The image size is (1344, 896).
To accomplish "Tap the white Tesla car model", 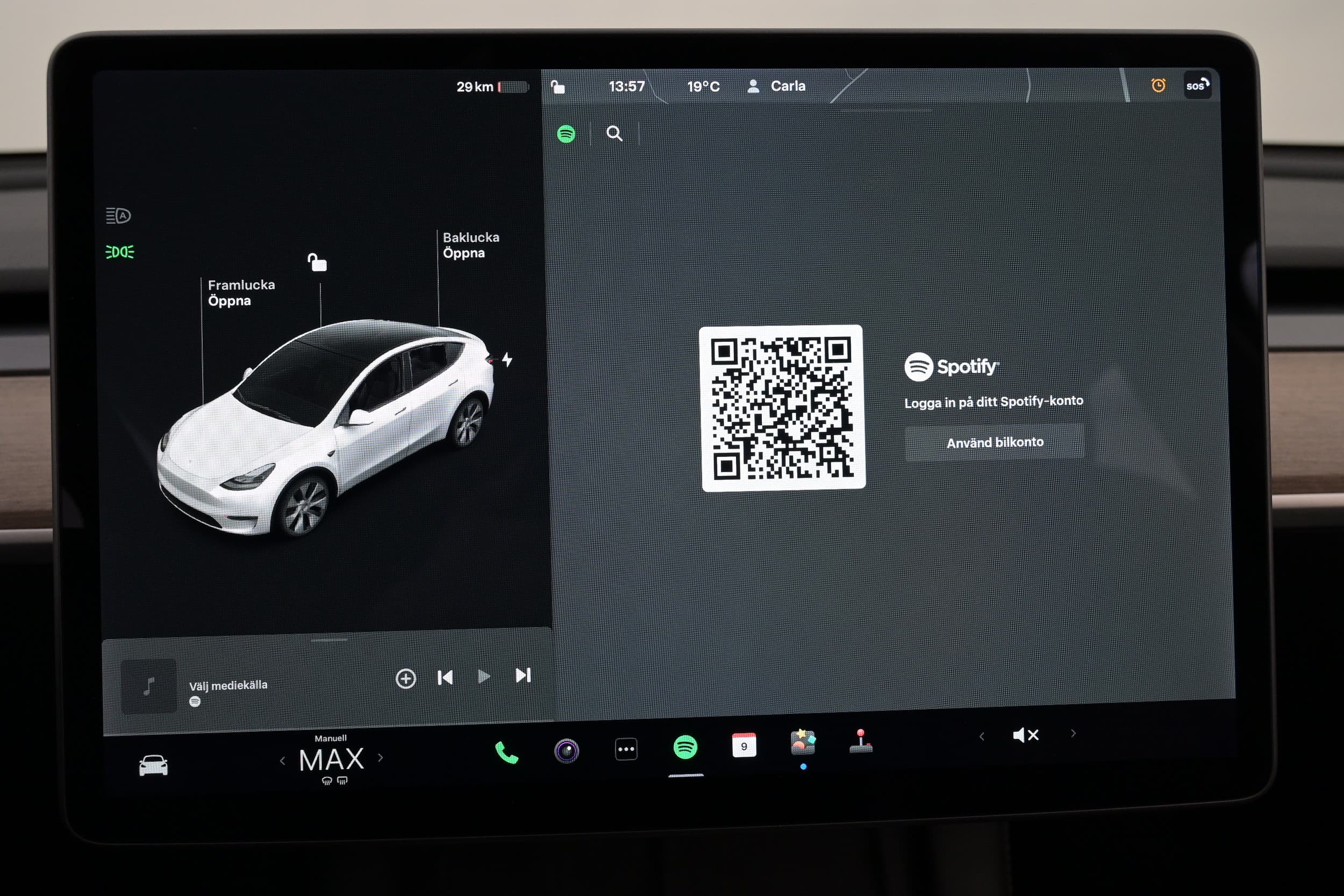I will click(x=326, y=428).
